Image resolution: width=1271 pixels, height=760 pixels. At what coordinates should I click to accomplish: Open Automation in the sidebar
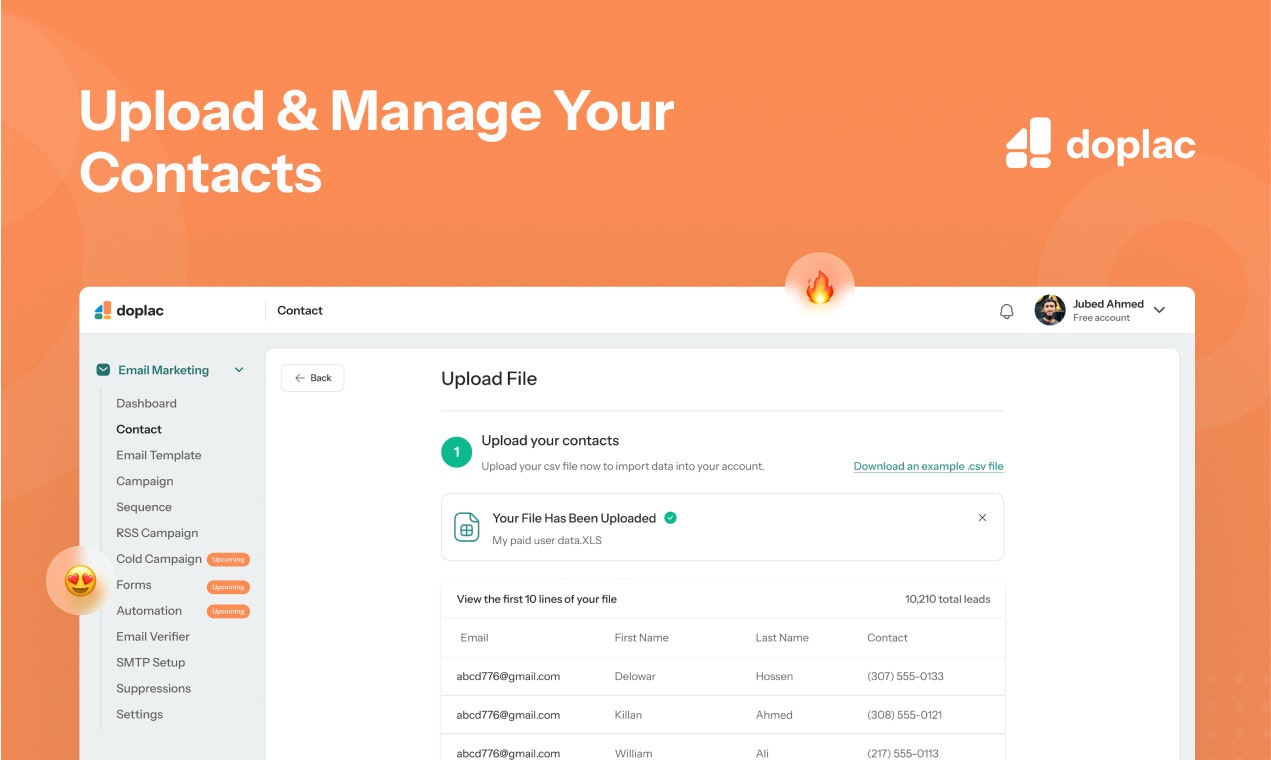[x=149, y=611]
